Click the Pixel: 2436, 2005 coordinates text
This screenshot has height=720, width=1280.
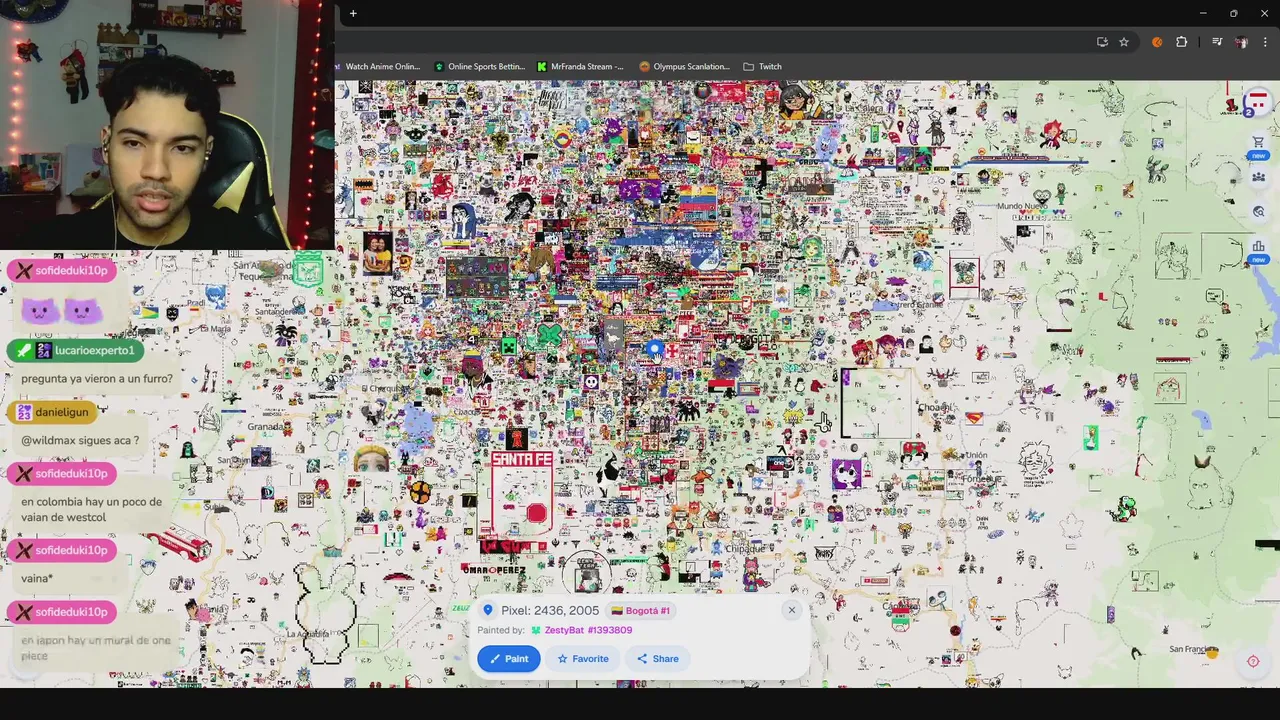(x=550, y=610)
